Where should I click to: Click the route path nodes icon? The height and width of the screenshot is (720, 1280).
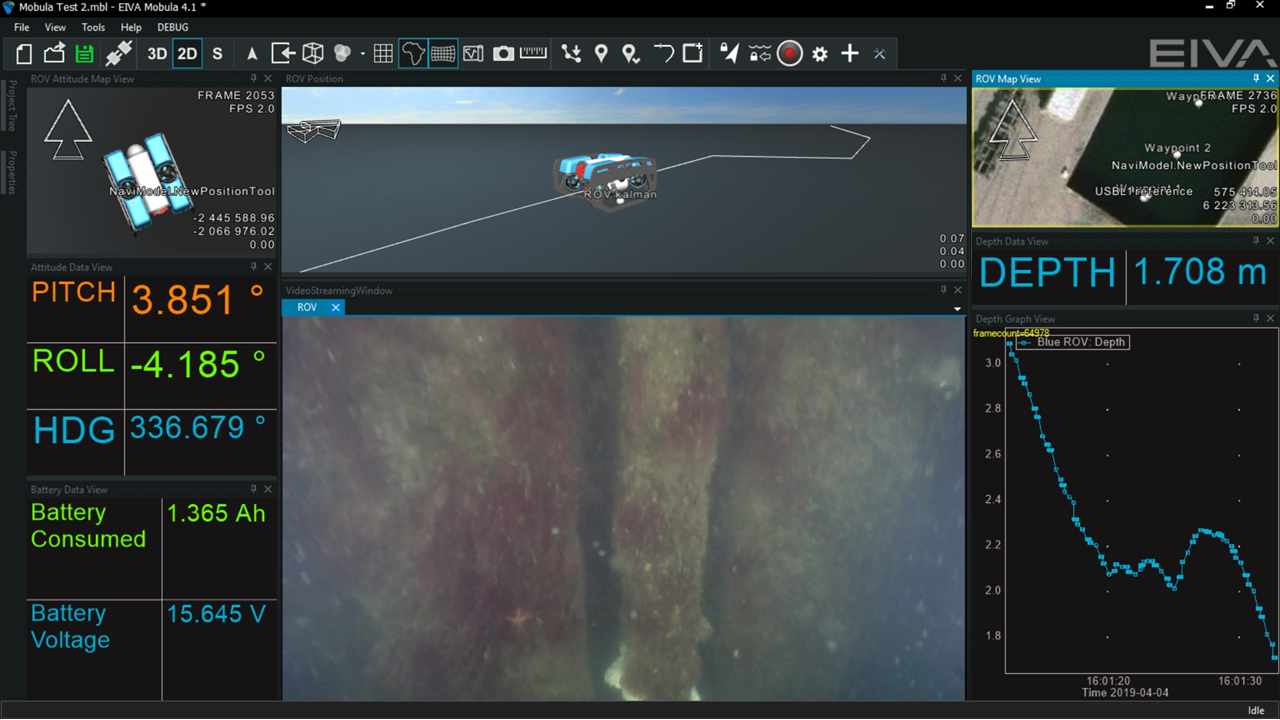tap(571, 54)
